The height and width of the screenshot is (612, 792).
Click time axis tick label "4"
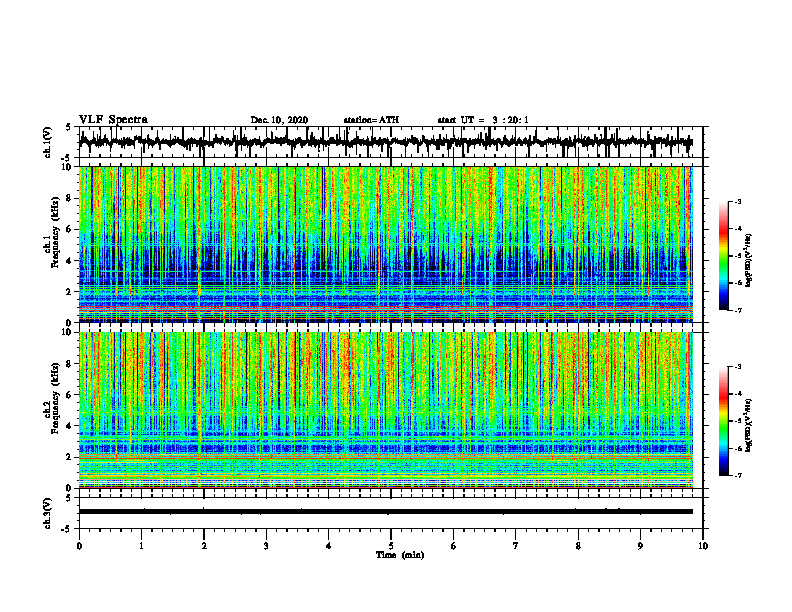(329, 546)
